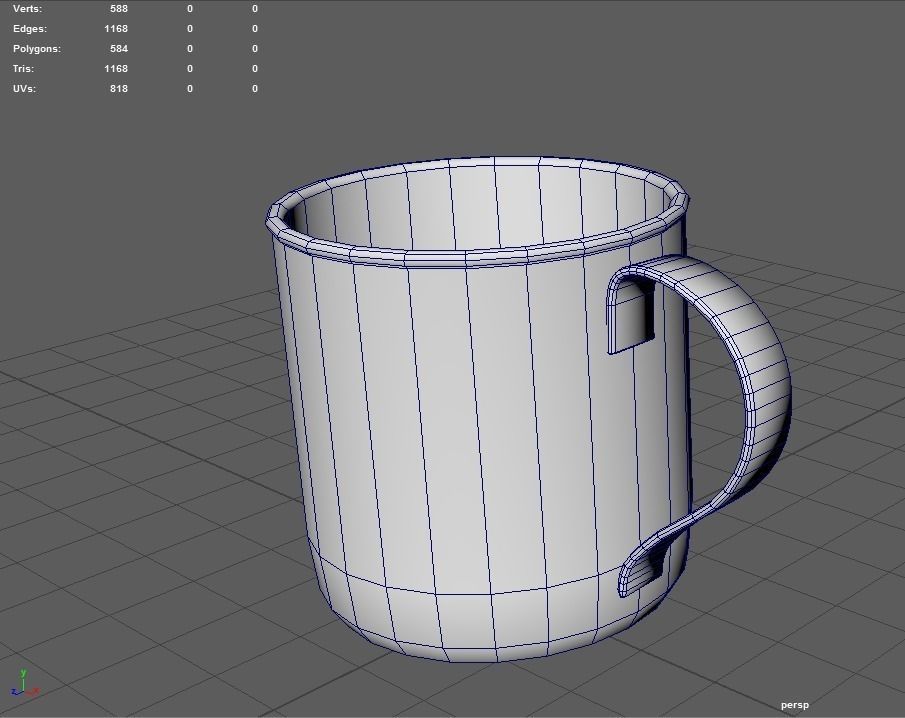Click the persp camera name label
This screenshot has height=718, width=905.
(795, 705)
